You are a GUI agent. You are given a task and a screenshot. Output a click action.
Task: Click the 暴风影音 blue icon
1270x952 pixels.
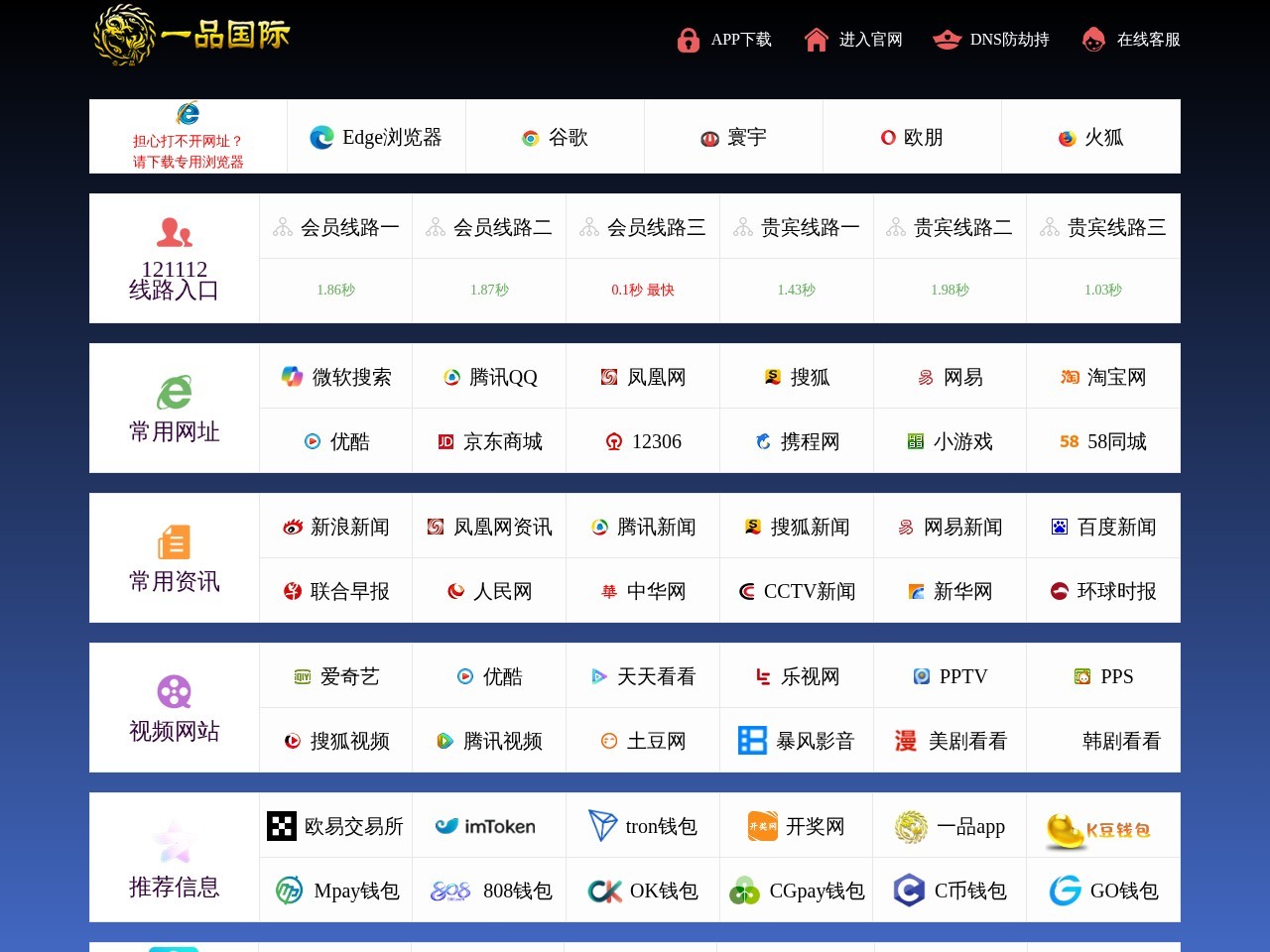(x=753, y=741)
